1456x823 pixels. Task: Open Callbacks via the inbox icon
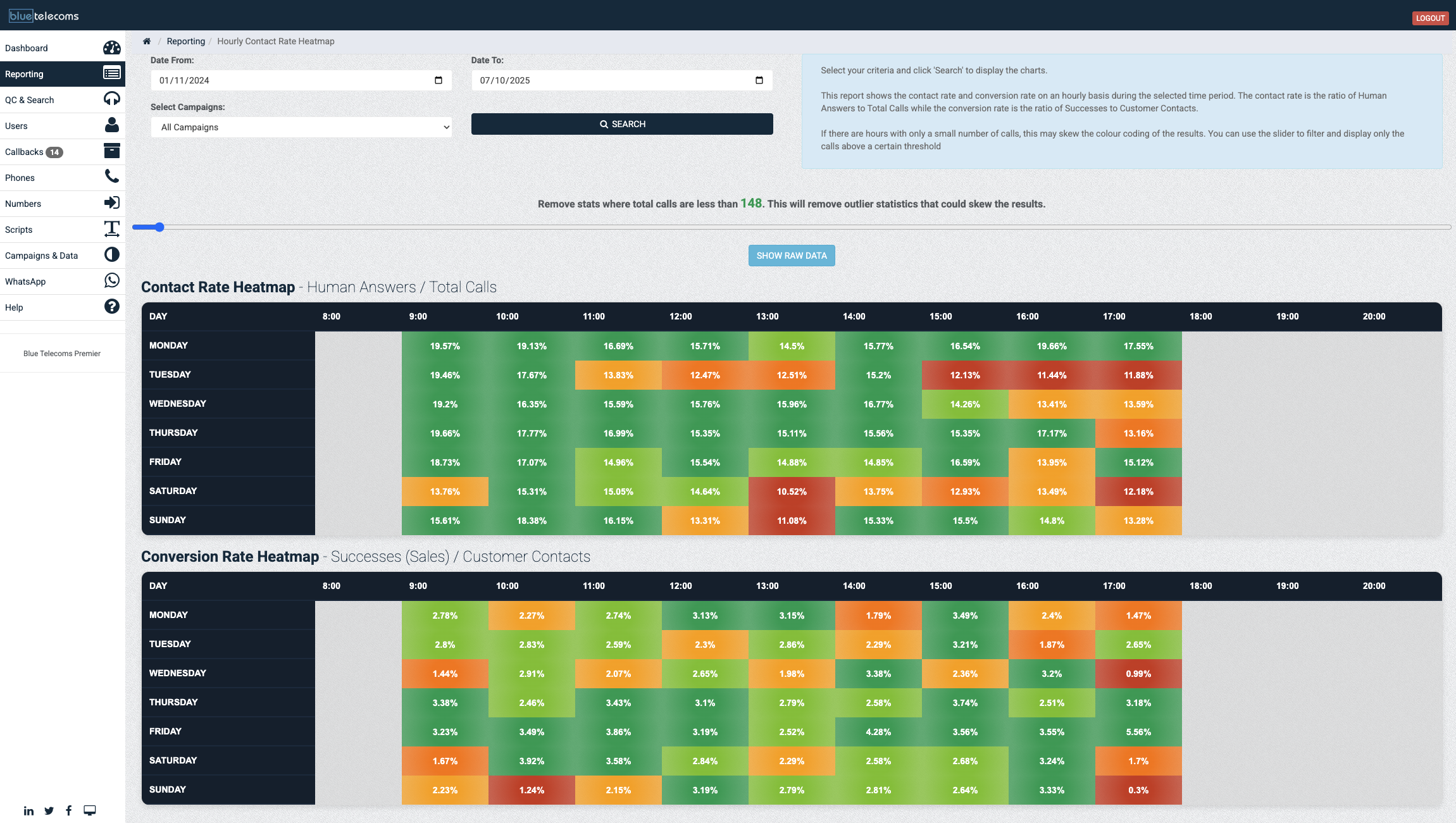click(x=112, y=151)
